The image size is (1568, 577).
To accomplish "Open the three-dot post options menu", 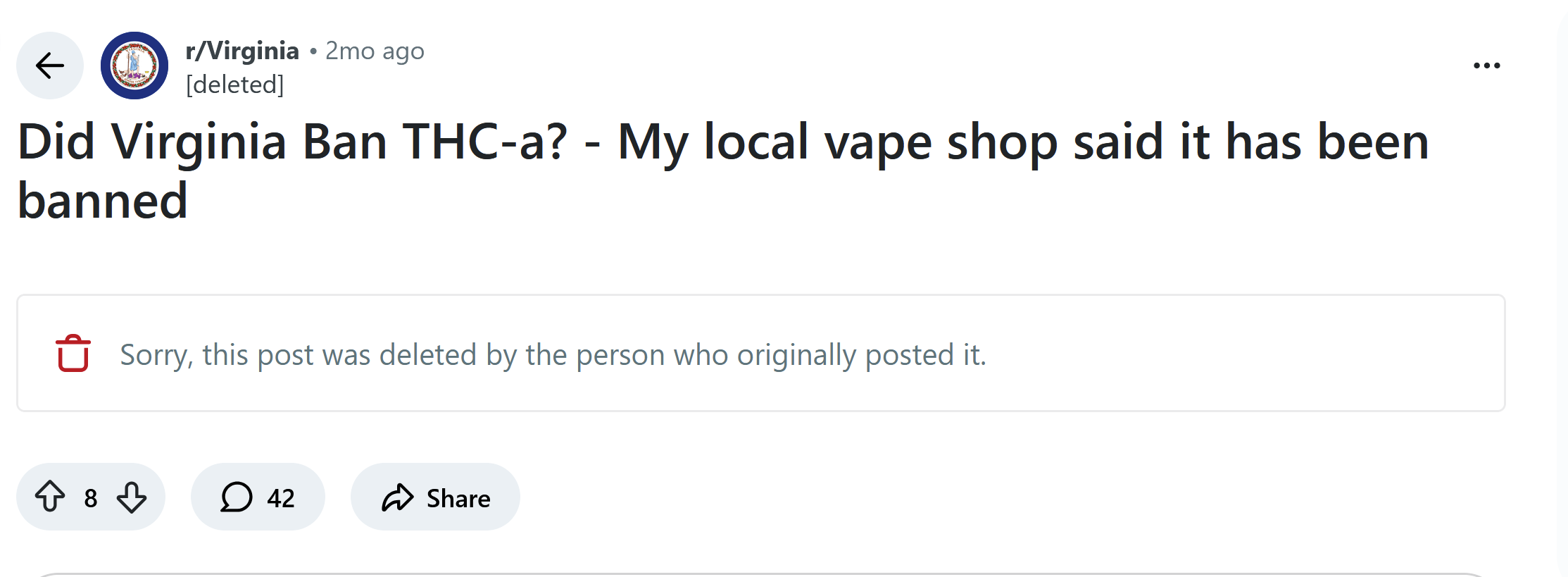I will tap(1486, 66).
